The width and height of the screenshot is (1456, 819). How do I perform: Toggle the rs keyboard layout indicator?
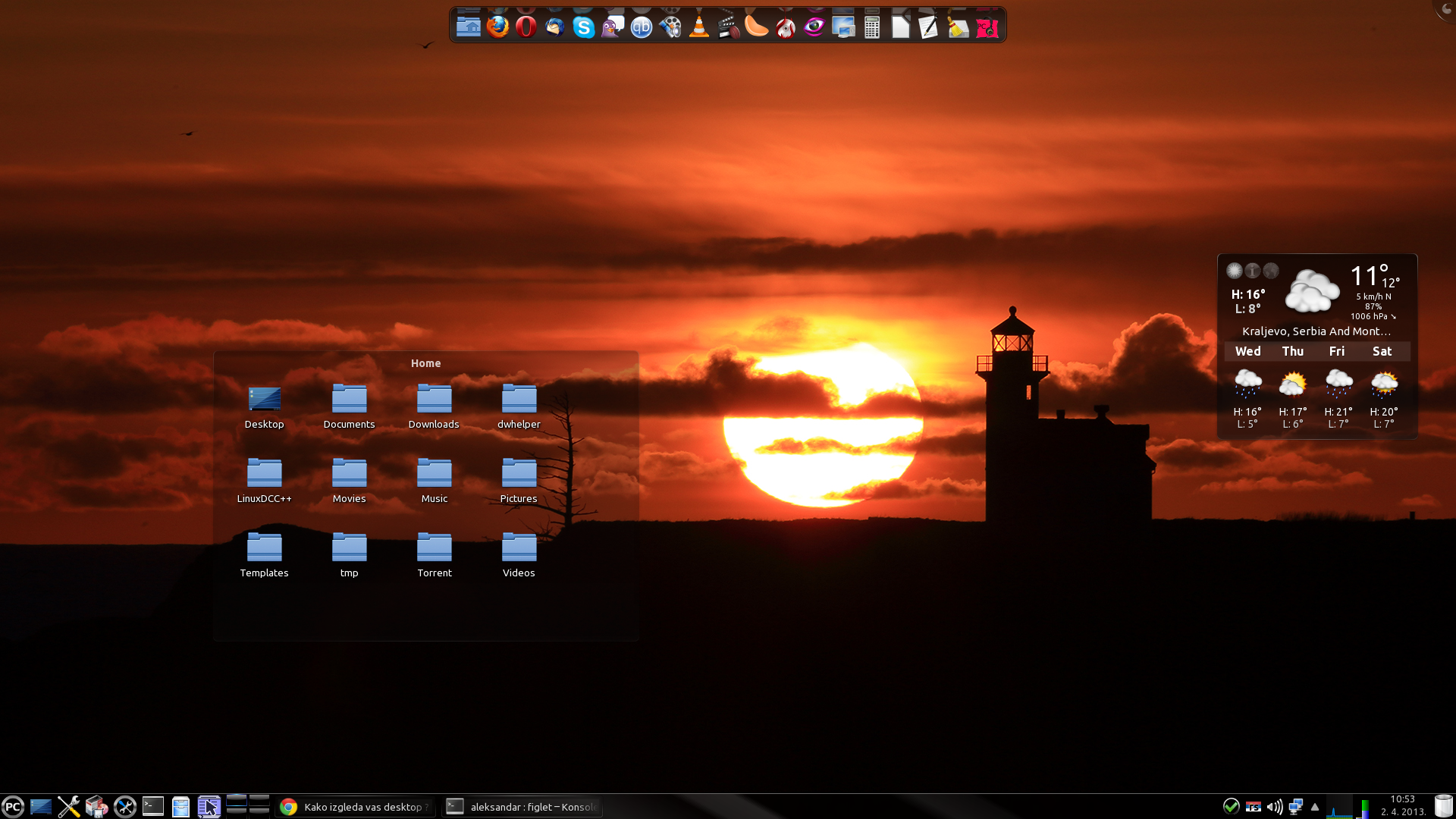[1254, 807]
